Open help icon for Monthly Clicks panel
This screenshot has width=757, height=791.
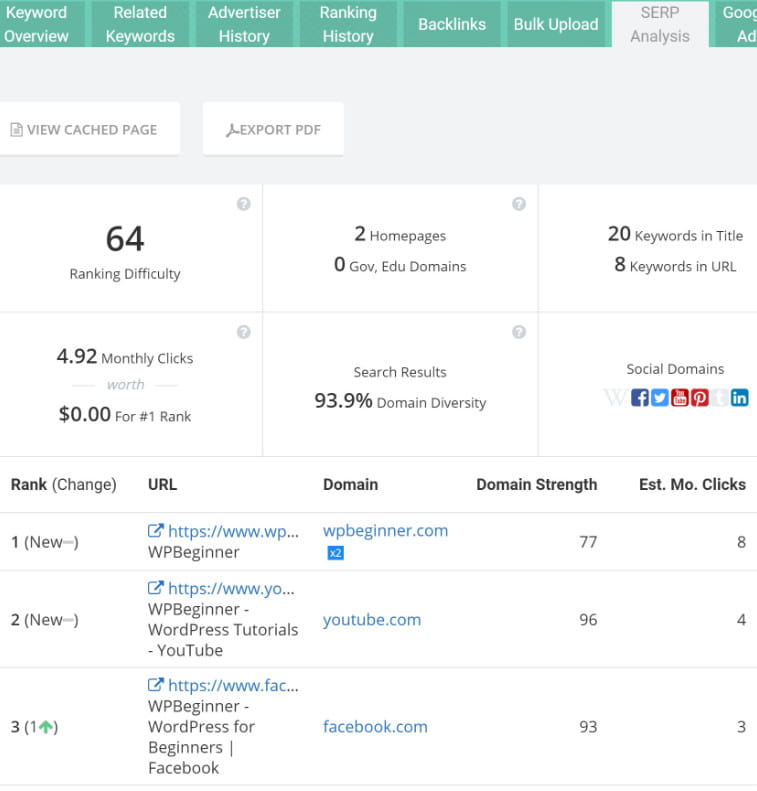click(244, 332)
